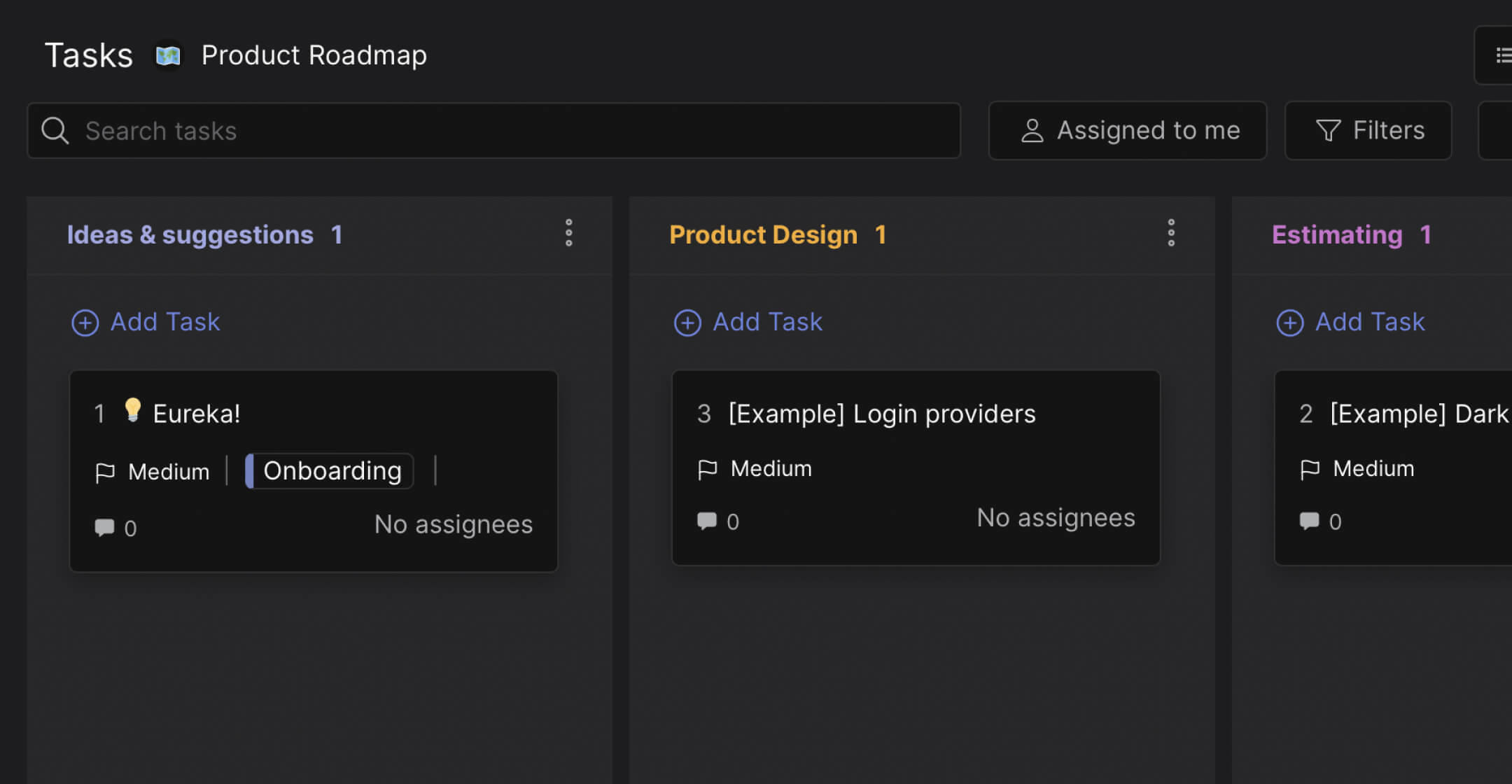The width and height of the screenshot is (1512, 784).
Task: Click the comment bubble icon on the Eureka! card
Action: click(105, 527)
